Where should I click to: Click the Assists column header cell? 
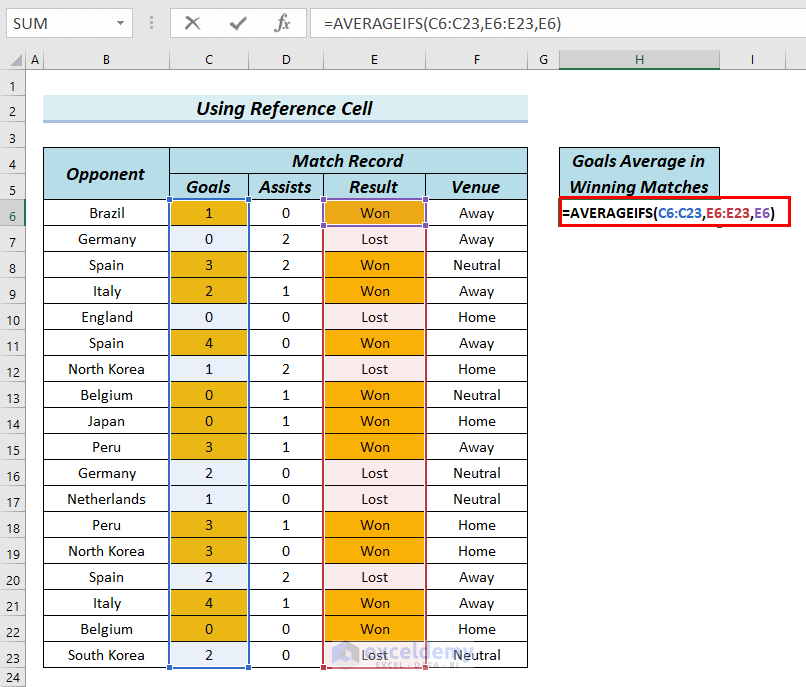click(x=286, y=187)
